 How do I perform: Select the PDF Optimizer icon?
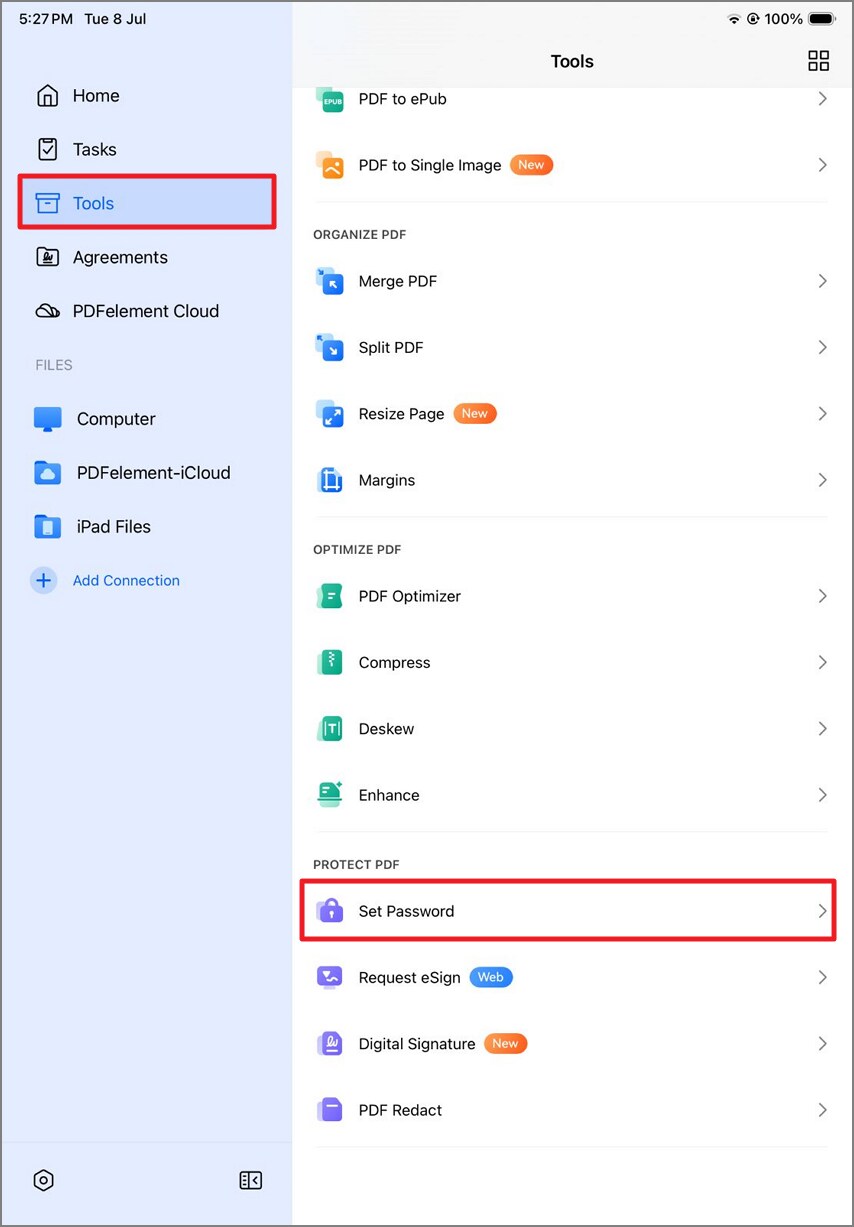329,596
